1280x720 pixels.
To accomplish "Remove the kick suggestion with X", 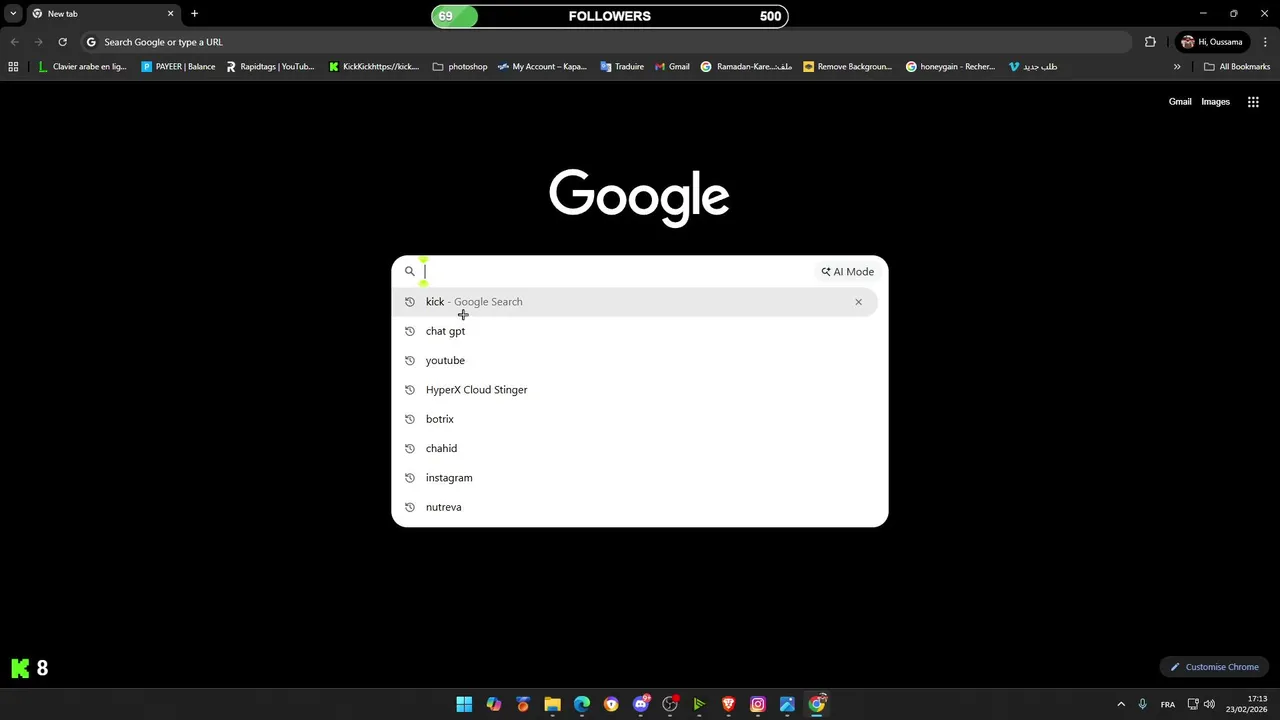I will [x=858, y=302].
